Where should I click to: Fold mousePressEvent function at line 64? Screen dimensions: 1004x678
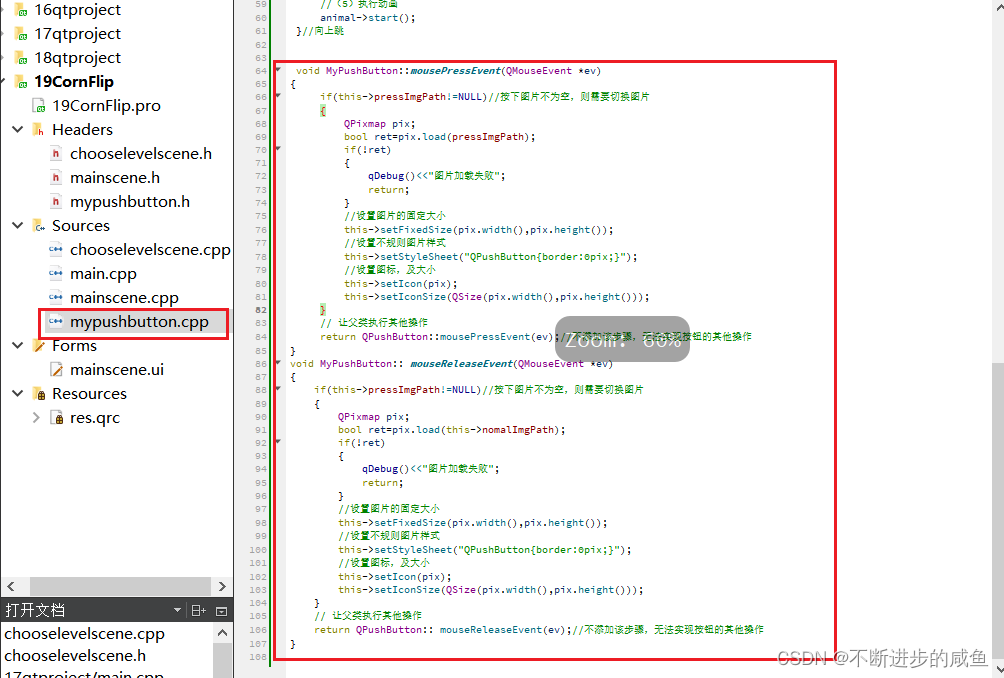click(278, 69)
